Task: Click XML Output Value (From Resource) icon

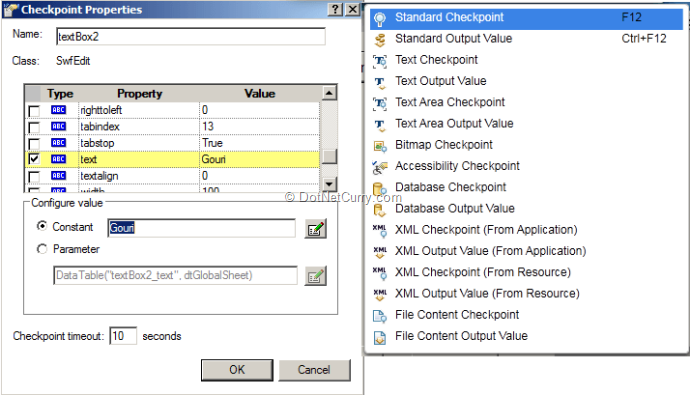Action: (x=379, y=294)
